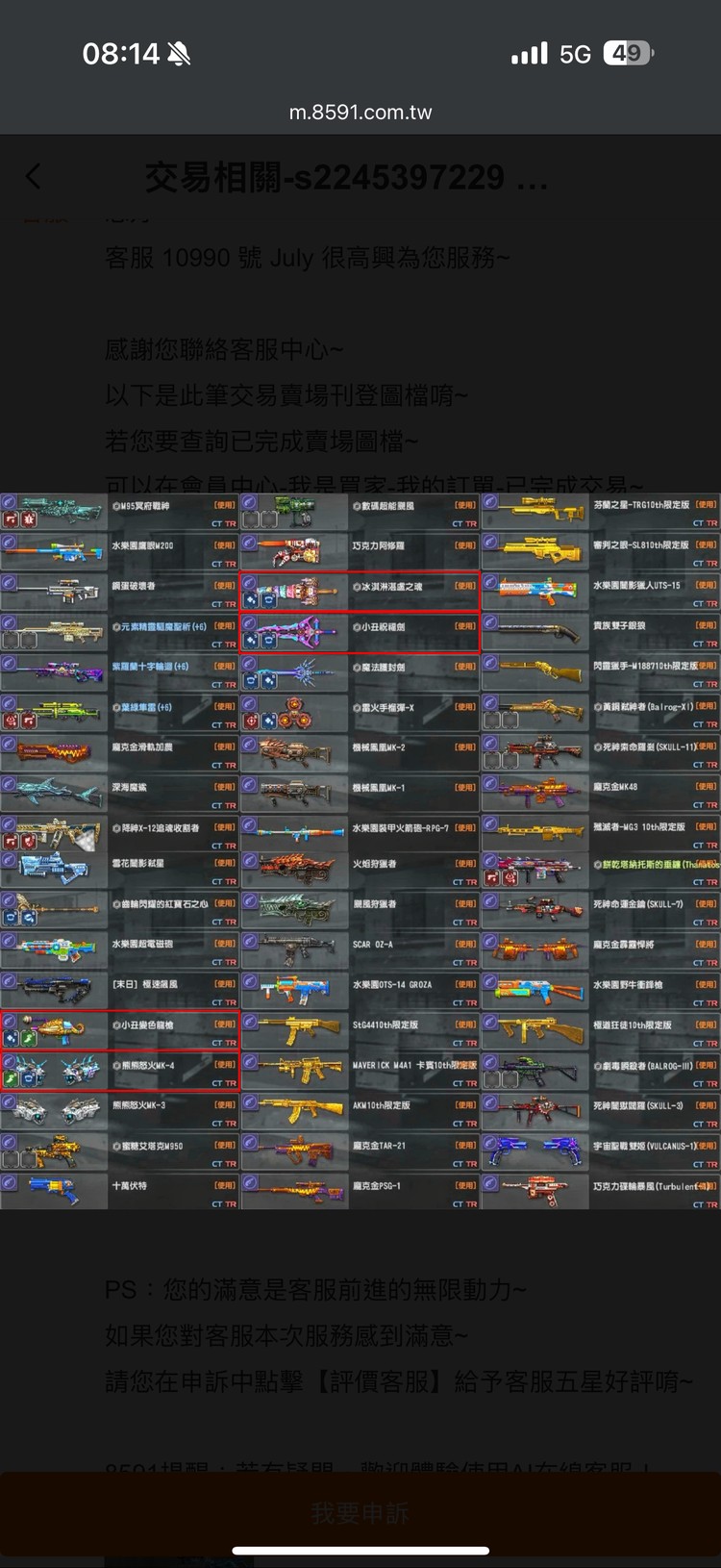Tap the 紫羅蘭十字軸迴(+6) item name
This screenshot has height=1568, width=721.
150,667
